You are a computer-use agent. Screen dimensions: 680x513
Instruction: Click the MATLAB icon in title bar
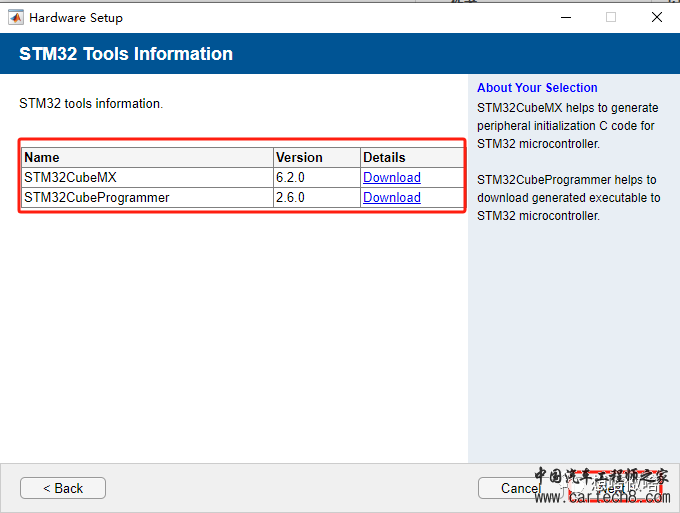point(16,18)
